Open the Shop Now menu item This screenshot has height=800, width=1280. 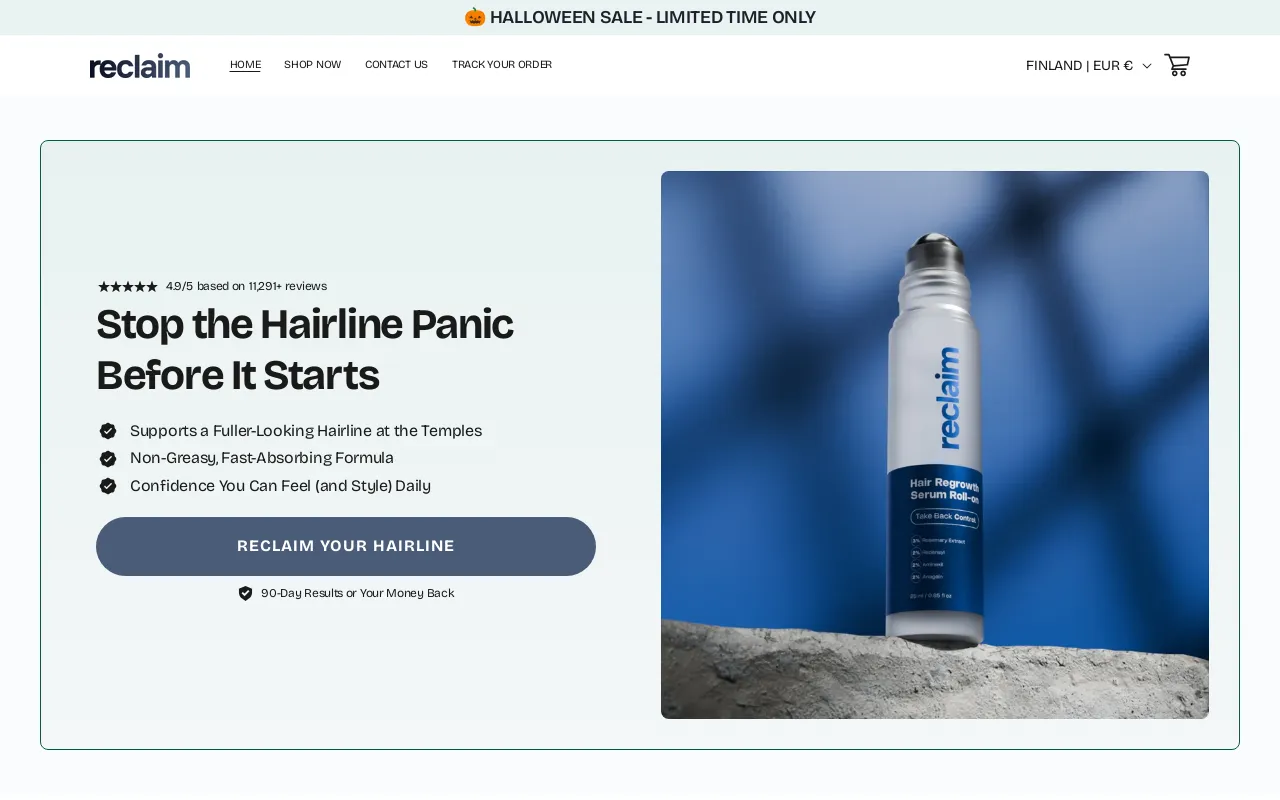[312, 65]
